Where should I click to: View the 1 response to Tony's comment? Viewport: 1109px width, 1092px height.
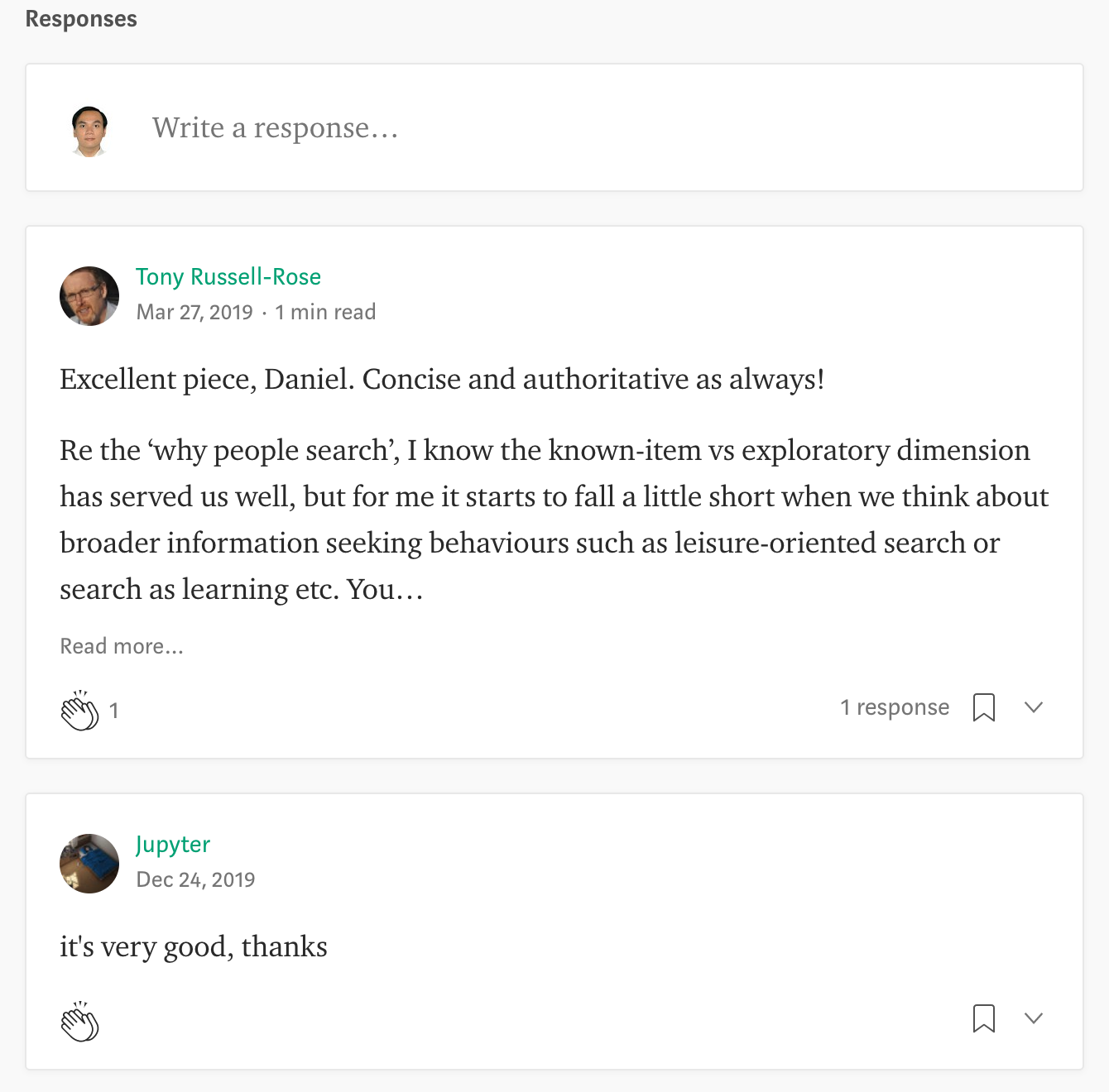click(895, 707)
